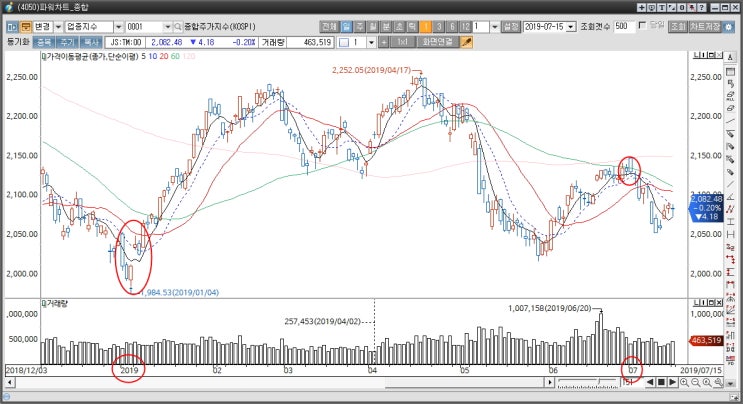Viewport: 743px width, 404px height.
Task: Open the 업종지수 dropdown list
Action: click(118, 27)
